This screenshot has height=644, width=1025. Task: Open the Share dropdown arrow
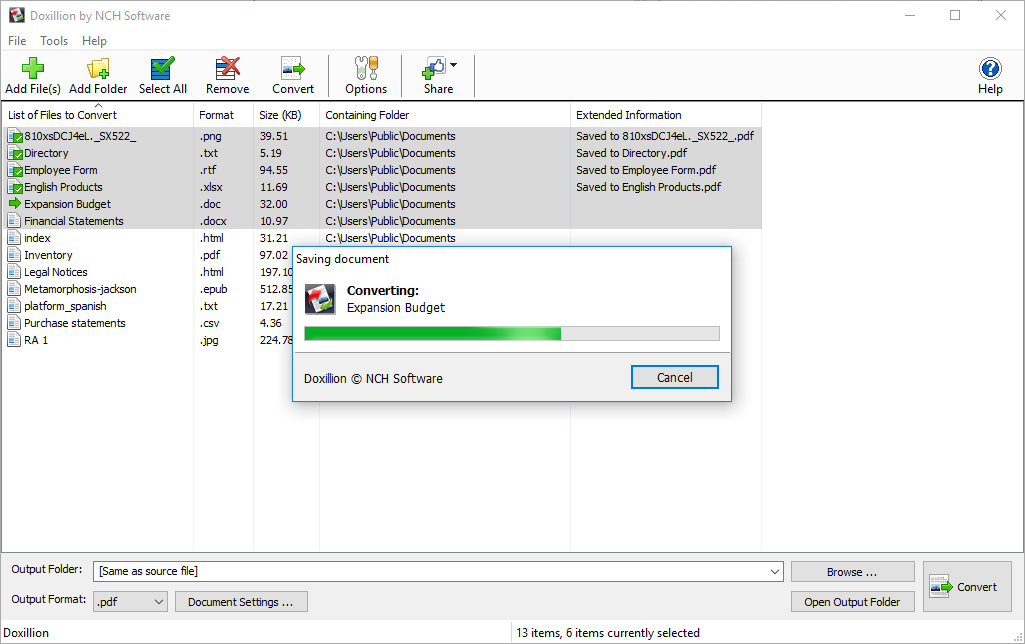(x=454, y=65)
